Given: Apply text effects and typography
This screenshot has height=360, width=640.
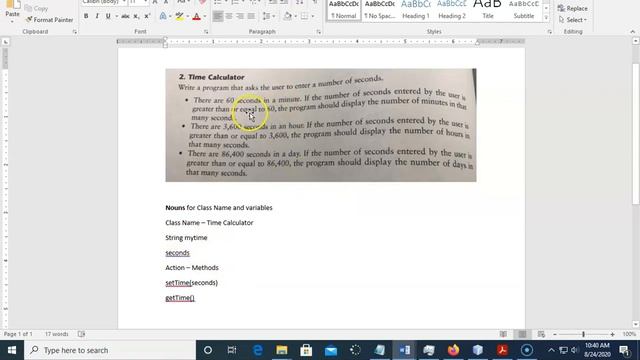Looking at the screenshot, I should 163,16.
